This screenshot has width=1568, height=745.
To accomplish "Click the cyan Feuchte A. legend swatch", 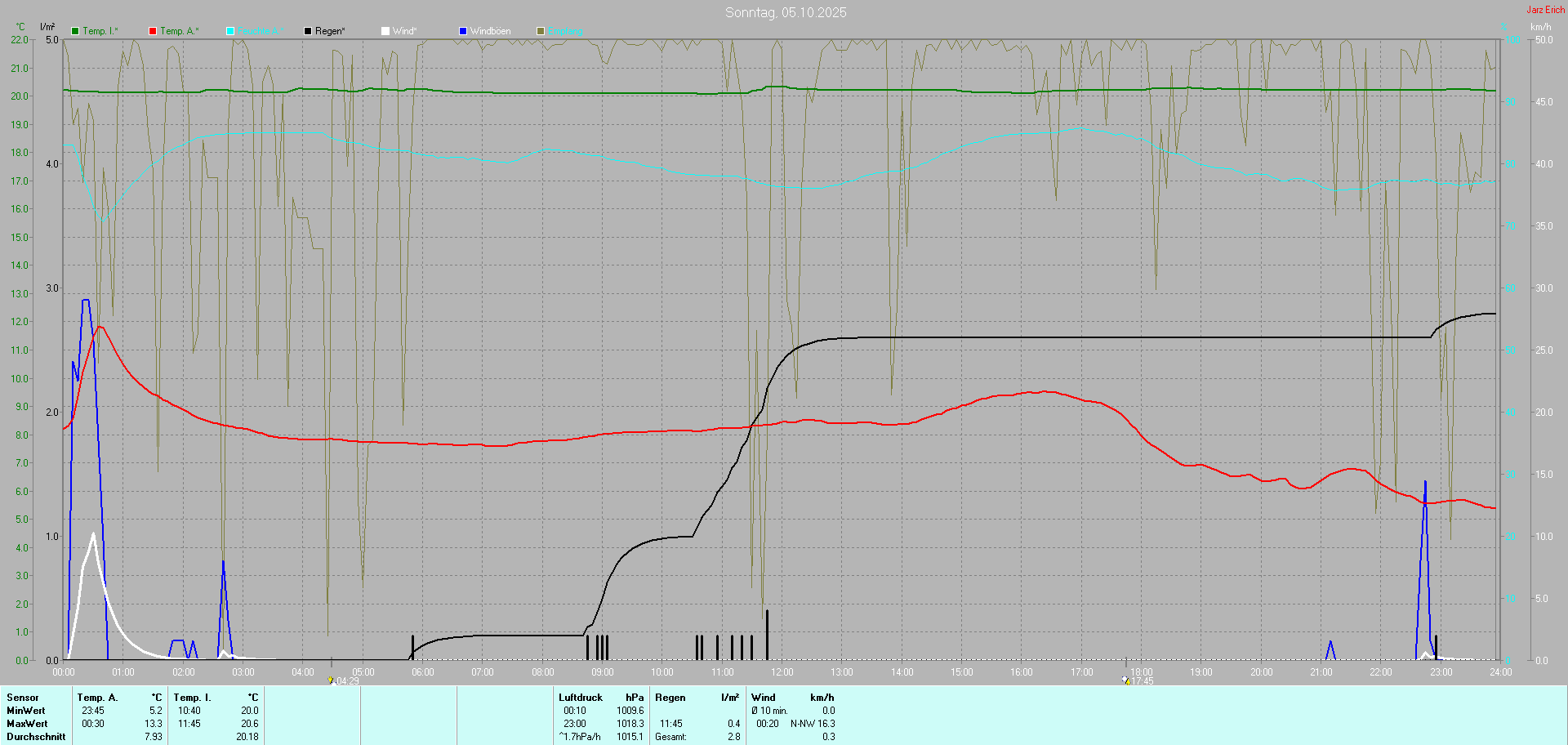I will pyautogui.click(x=230, y=31).
